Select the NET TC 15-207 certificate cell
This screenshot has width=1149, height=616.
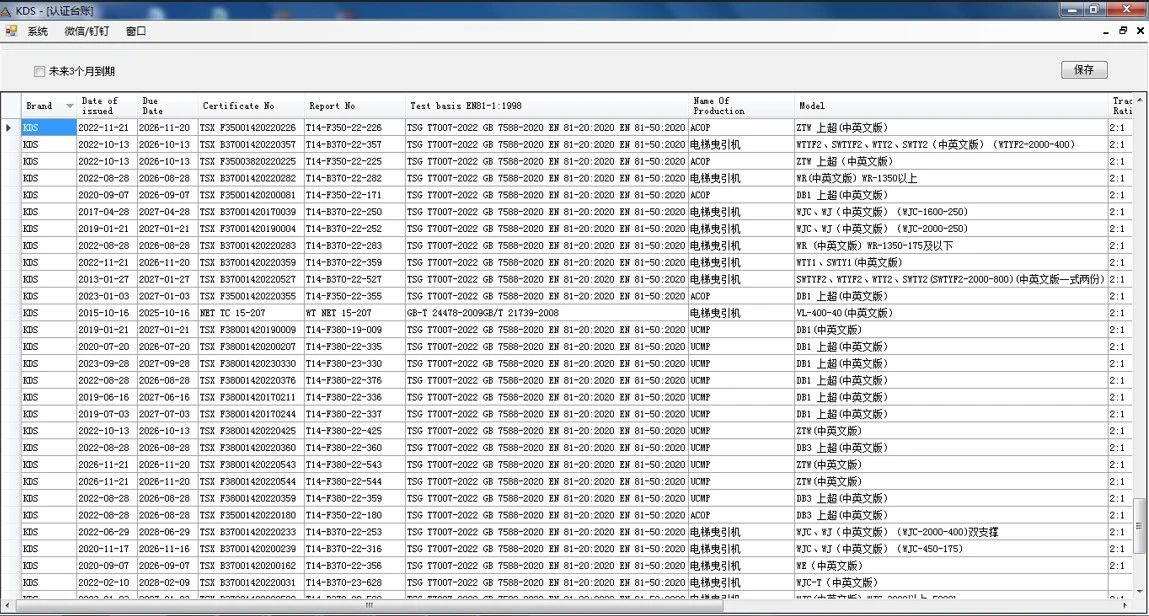point(249,313)
